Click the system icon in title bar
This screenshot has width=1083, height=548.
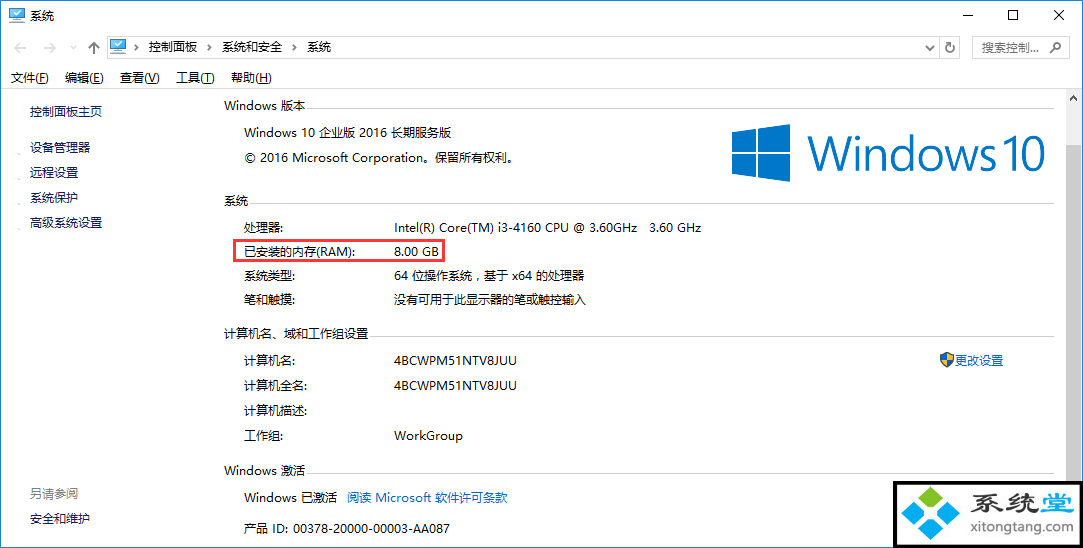click(17, 15)
